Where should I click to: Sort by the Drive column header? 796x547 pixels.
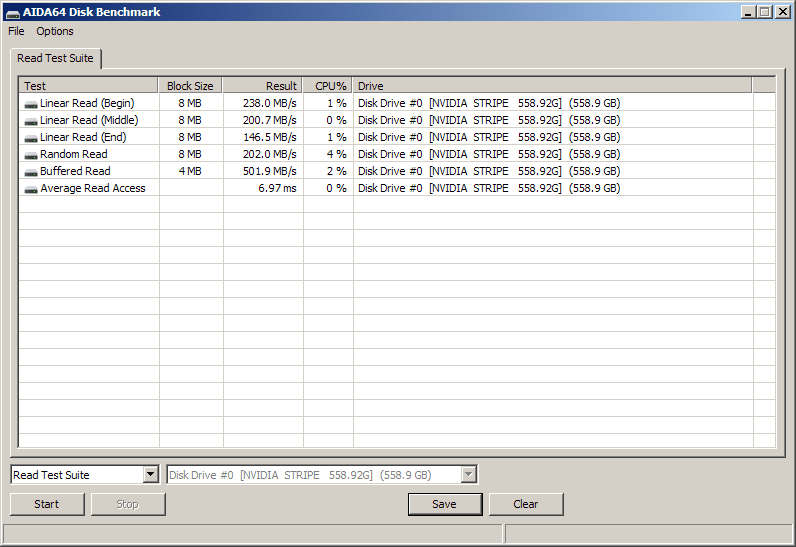tap(552, 86)
